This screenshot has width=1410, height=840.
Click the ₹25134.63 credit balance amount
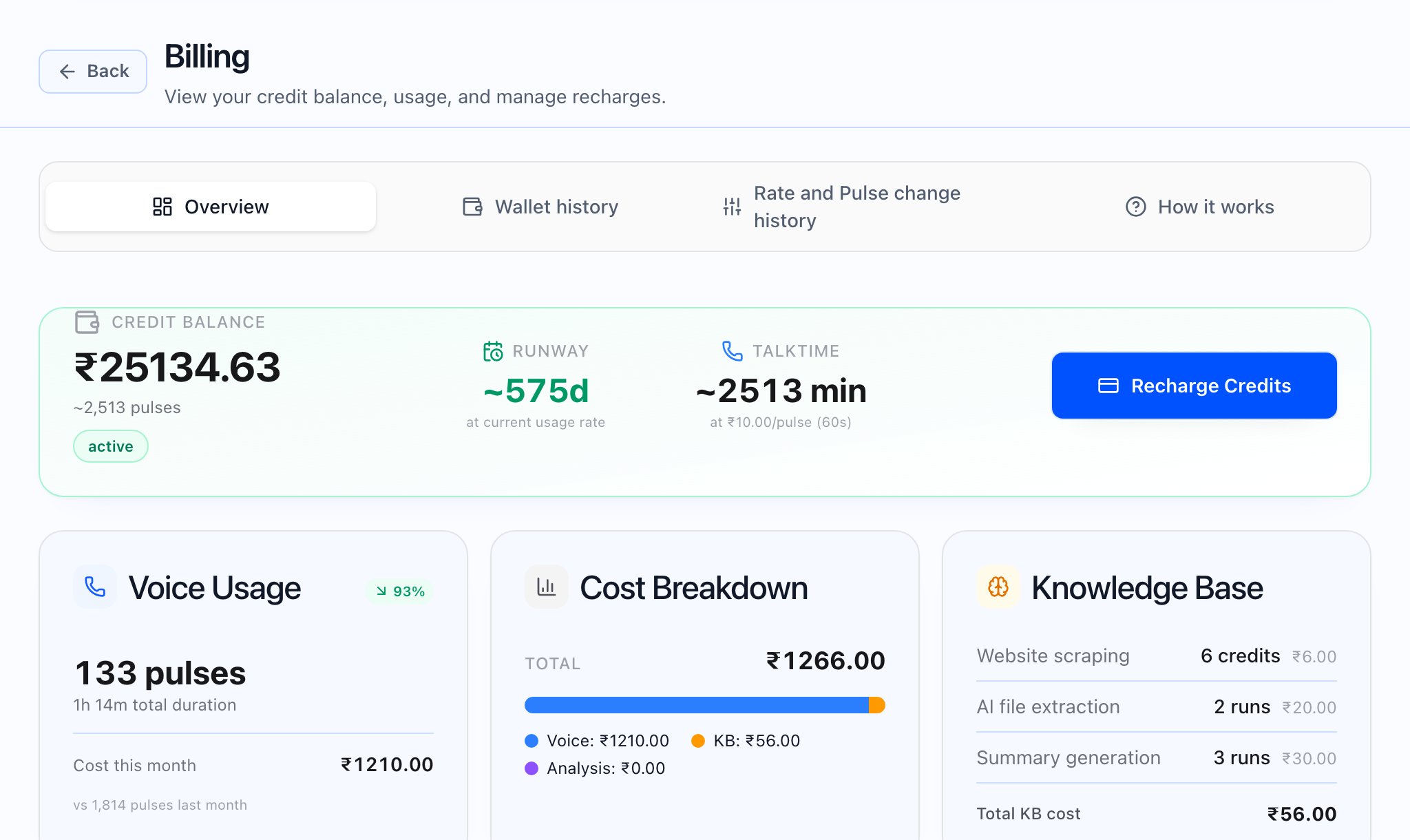click(x=178, y=367)
